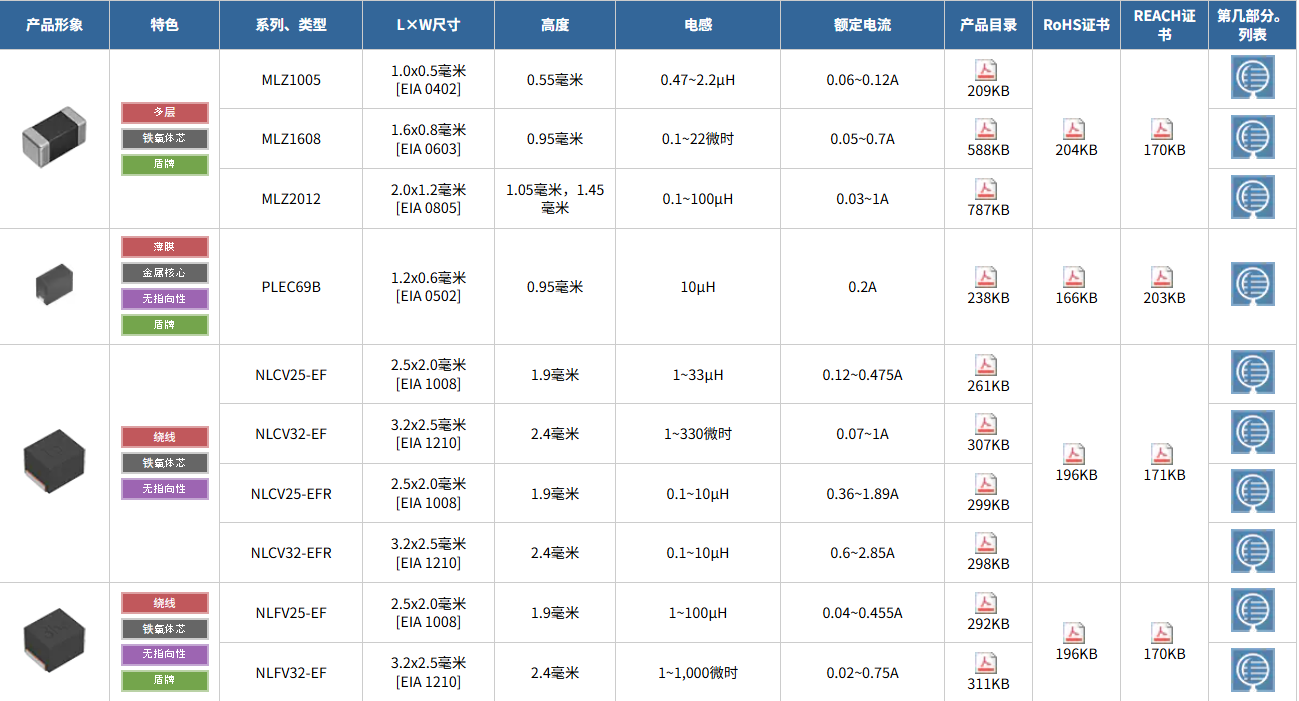
Task: Open the parts list icon for NLFV32-EF
Action: pos(1253,670)
